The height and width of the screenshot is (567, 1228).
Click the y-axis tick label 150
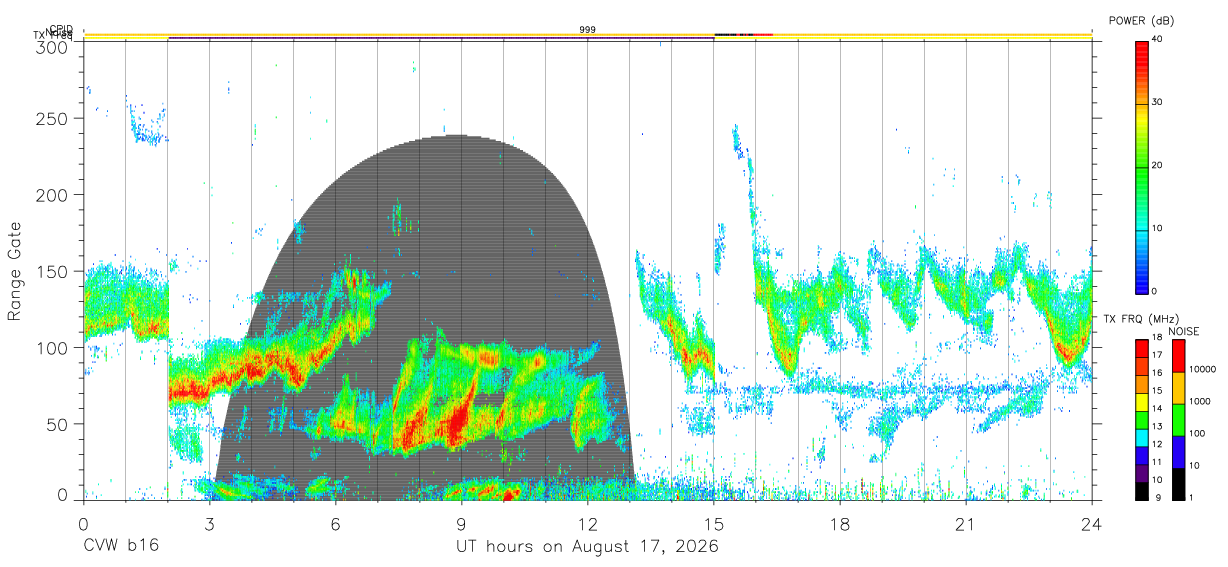pyautogui.click(x=54, y=271)
